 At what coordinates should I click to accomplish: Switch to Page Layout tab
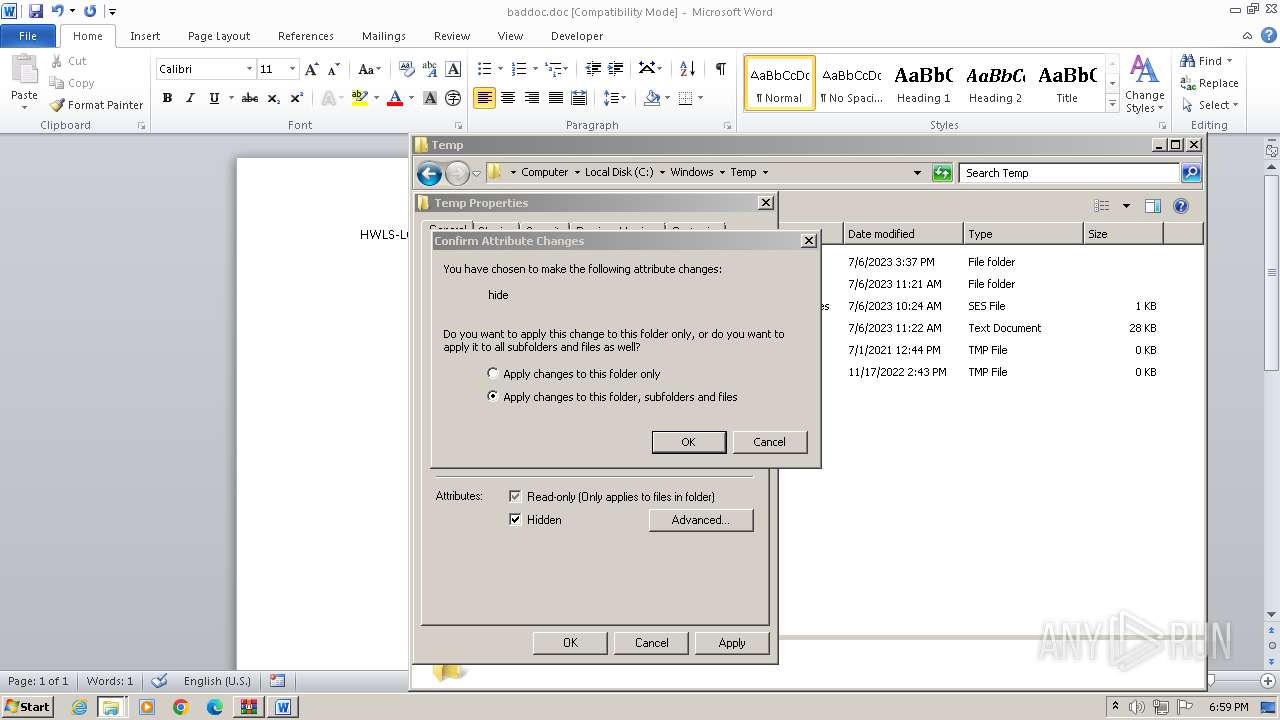tap(219, 36)
